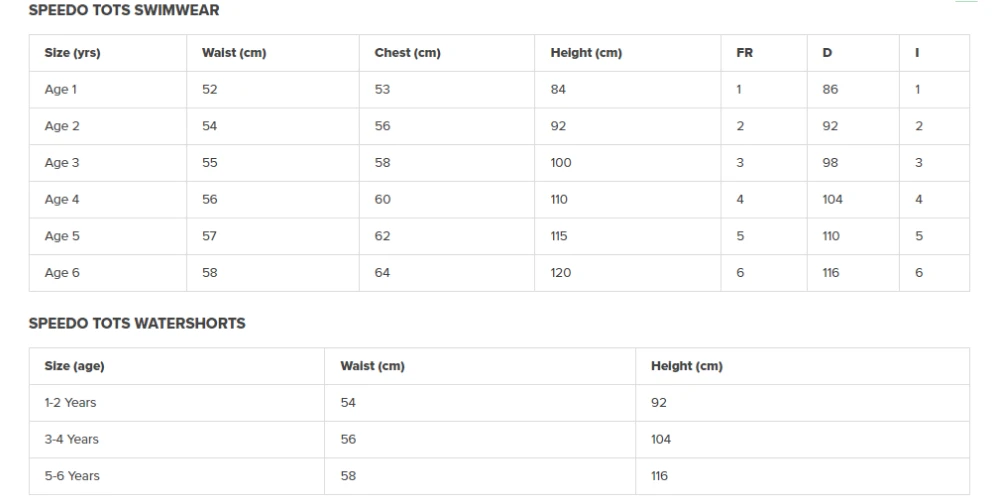
Task: Click the Speedo Tots Watershorts heading
Action: 137,323
